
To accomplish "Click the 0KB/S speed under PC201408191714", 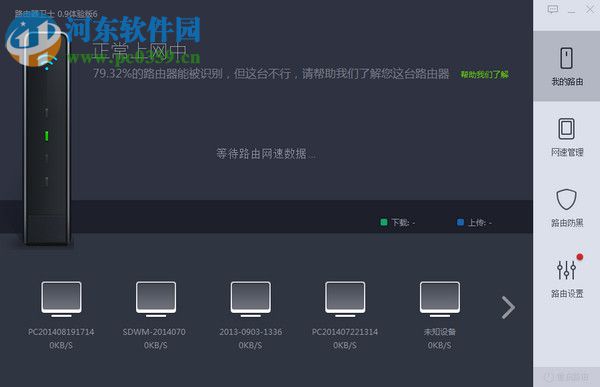I will tap(61, 345).
